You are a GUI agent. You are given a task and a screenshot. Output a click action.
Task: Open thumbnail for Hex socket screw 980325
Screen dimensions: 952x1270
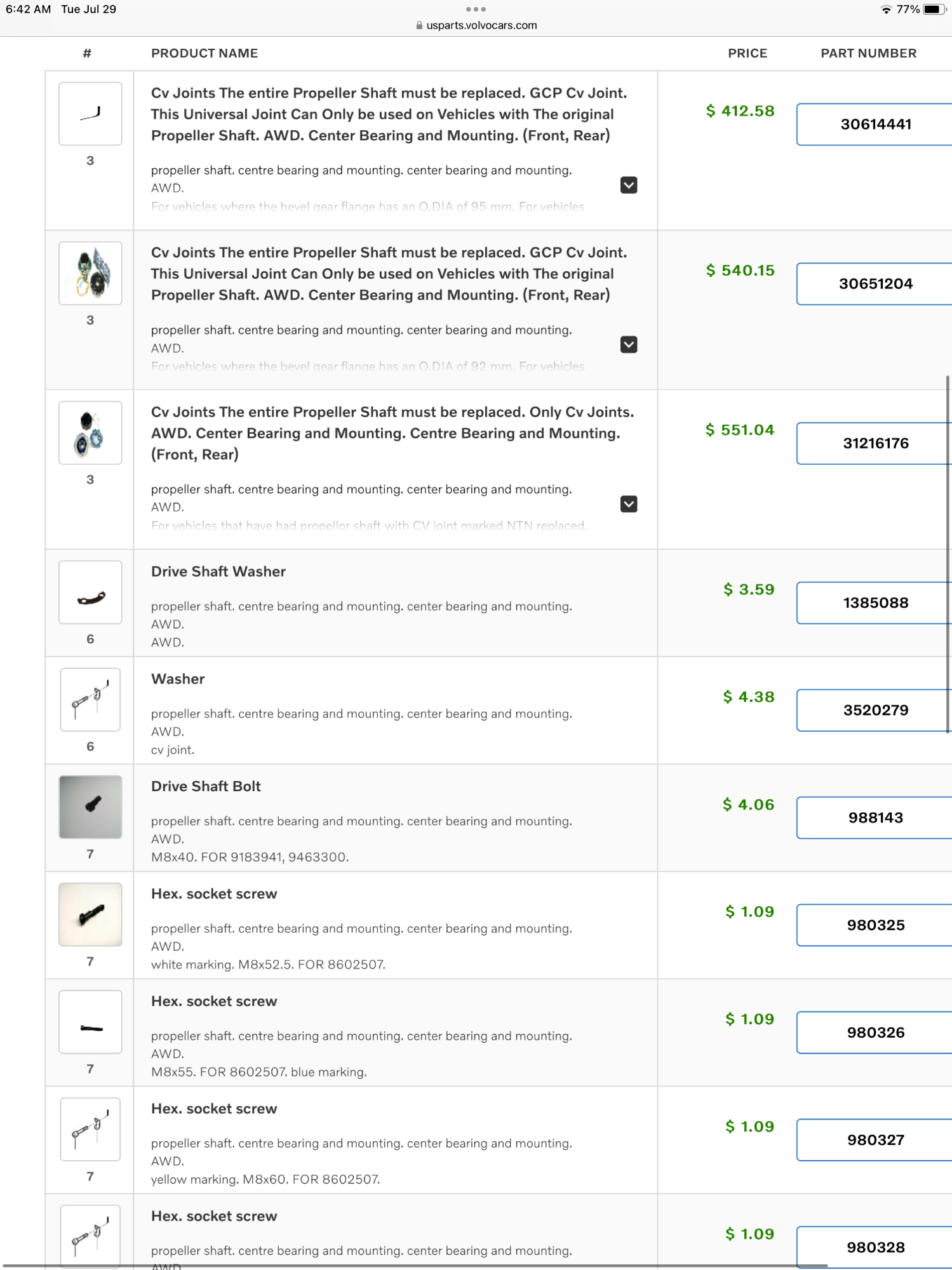click(90, 914)
